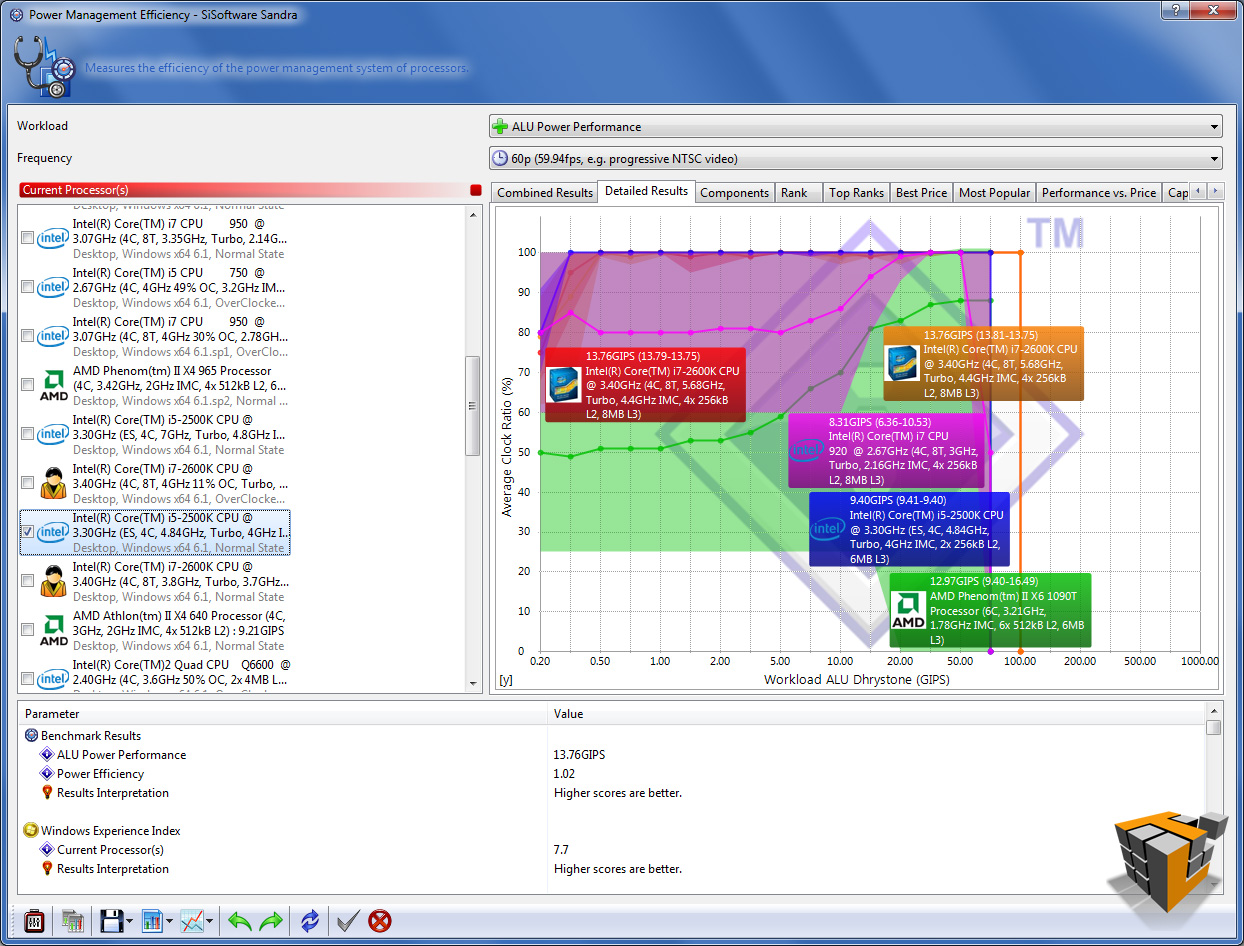
Task: Check the i7-2600K 4GHz 11% OC checkbox
Action: (x=27, y=484)
